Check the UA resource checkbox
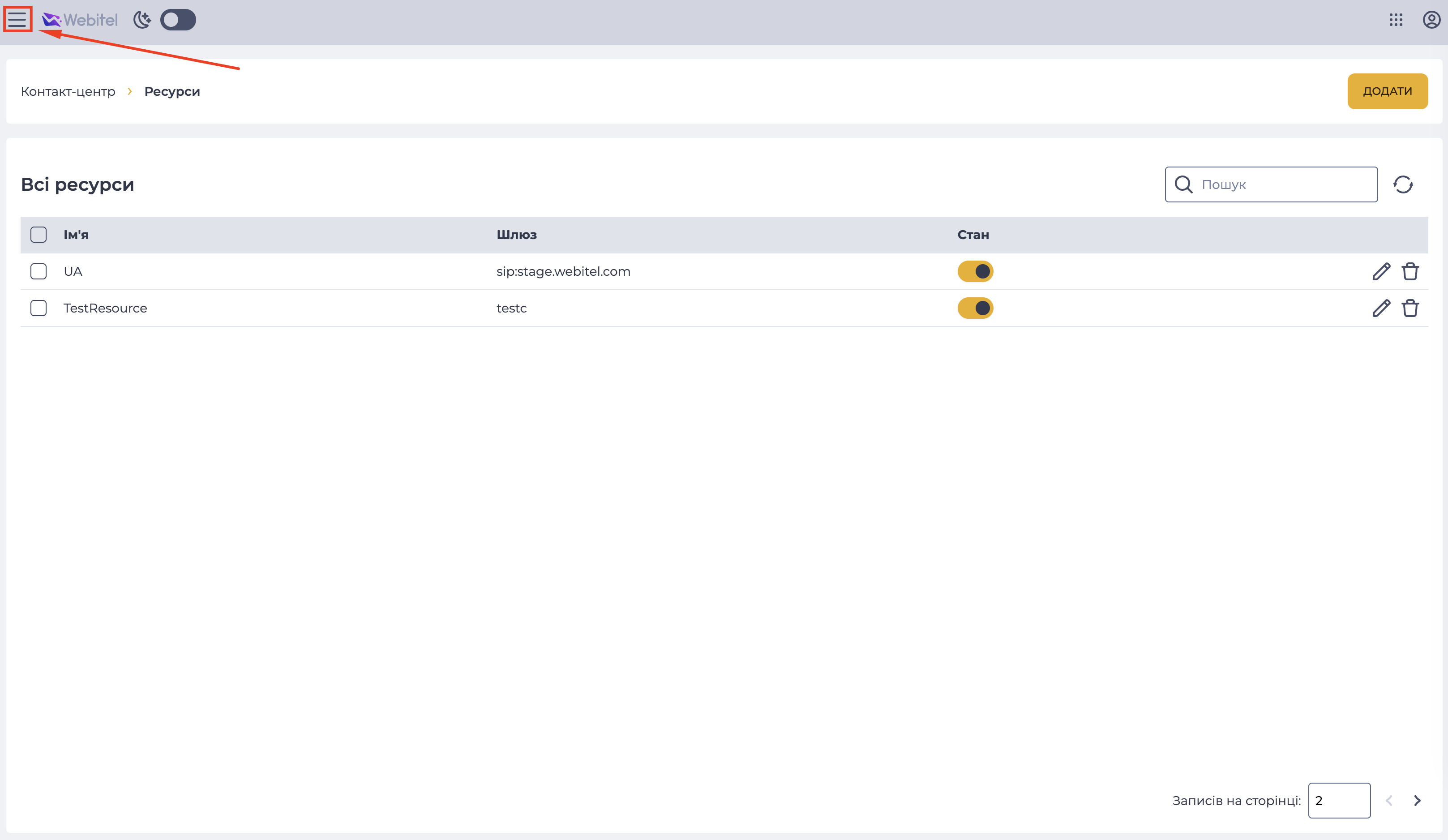This screenshot has width=1448, height=840. coord(39,271)
